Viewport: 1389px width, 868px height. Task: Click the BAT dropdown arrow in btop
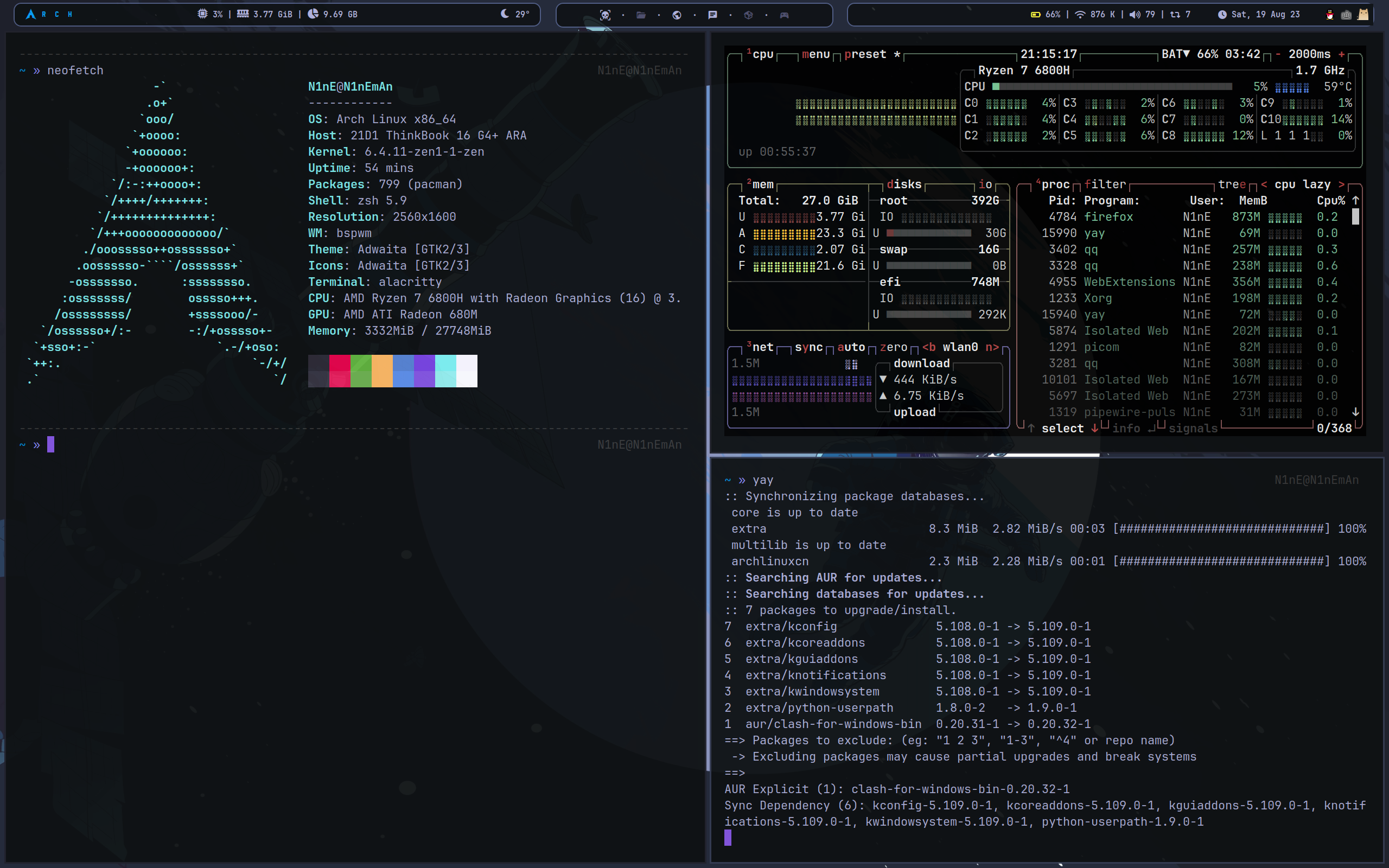1187,53
